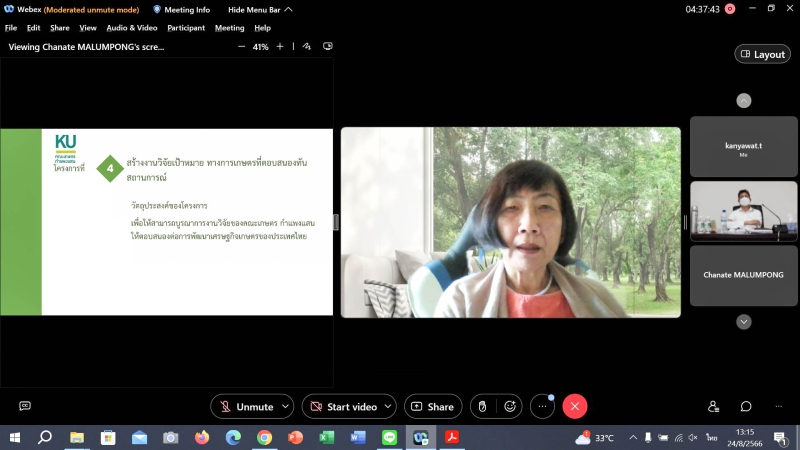Open the more options ellipsis button
Image resolution: width=800 pixels, height=450 pixels.
(x=543, y=407)
